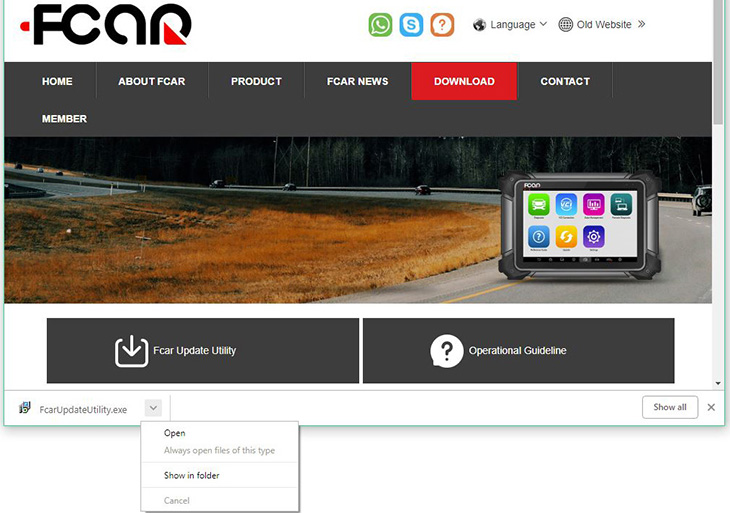This screenshot has width=730, height=513.
Task: Click the banner image of the diagnostic tablet
Action: coord(580,225)
